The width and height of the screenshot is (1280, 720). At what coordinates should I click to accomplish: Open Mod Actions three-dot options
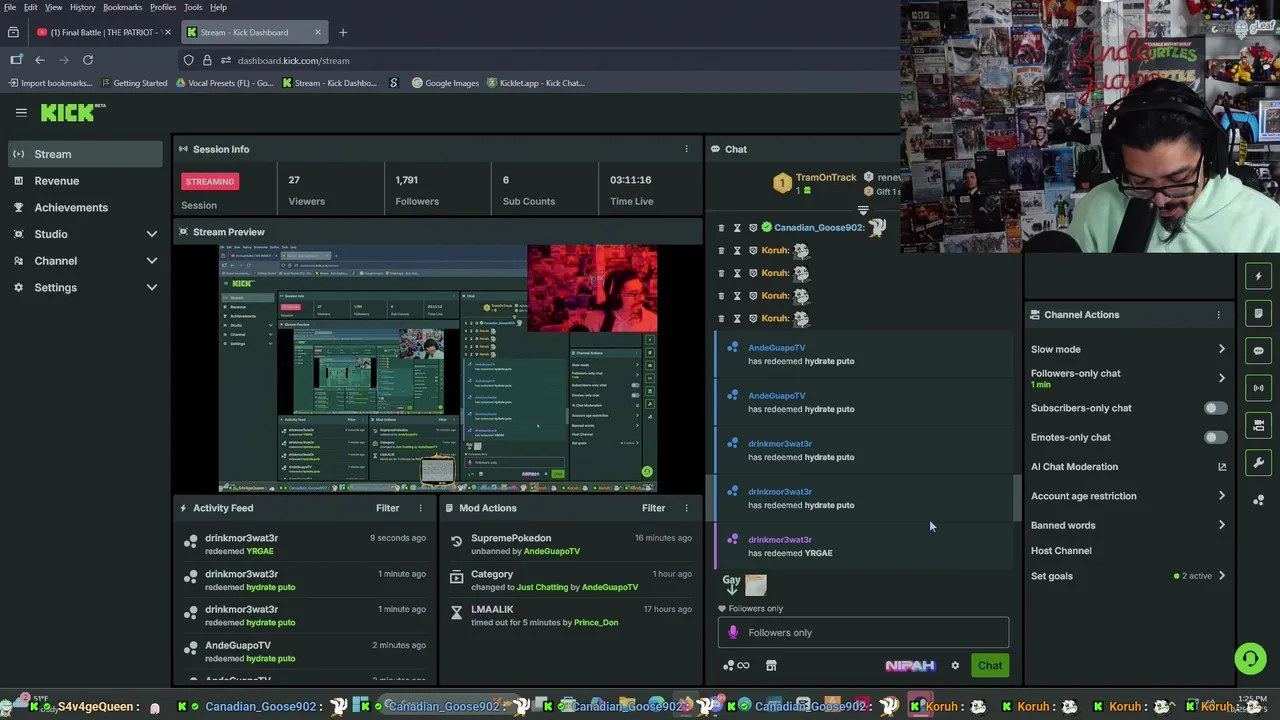[x=686, y=508]
